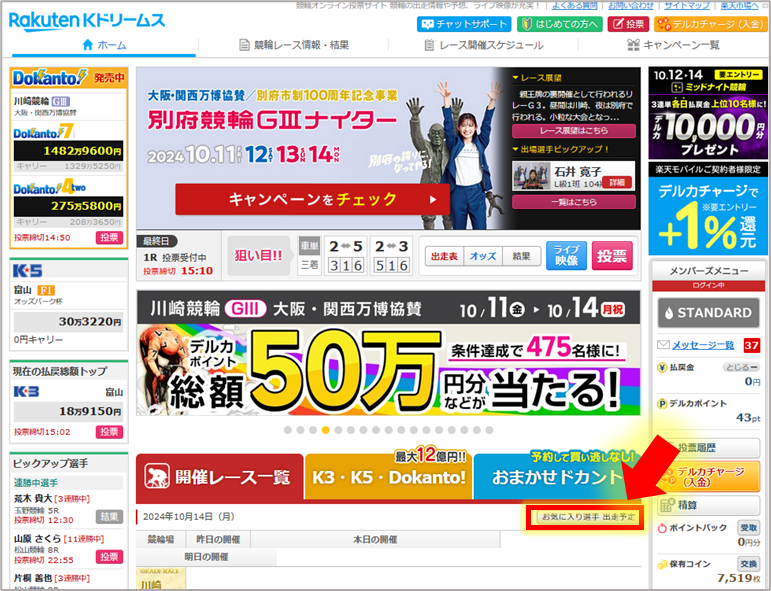Click the 川崎競輪 50万 campaign banner
This screenshot has width=771, height=591.
[388, 353]
